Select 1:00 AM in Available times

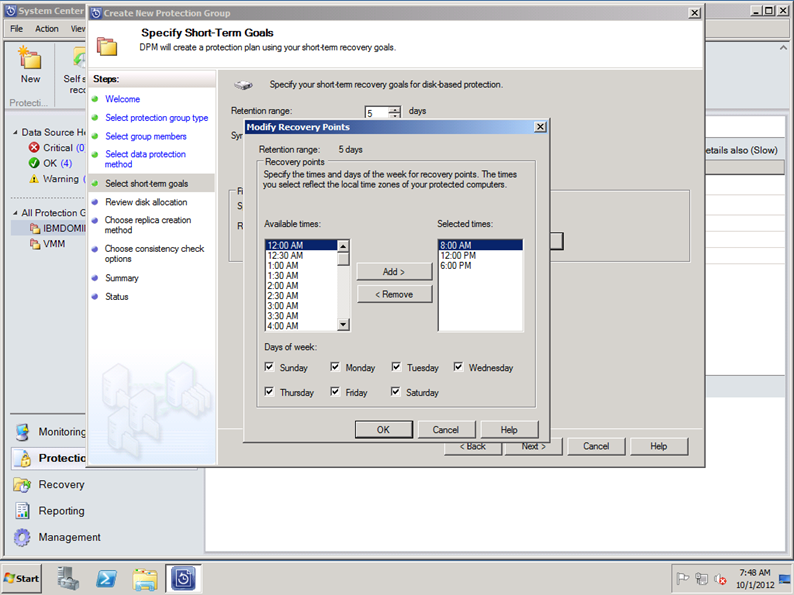(301, 266)
